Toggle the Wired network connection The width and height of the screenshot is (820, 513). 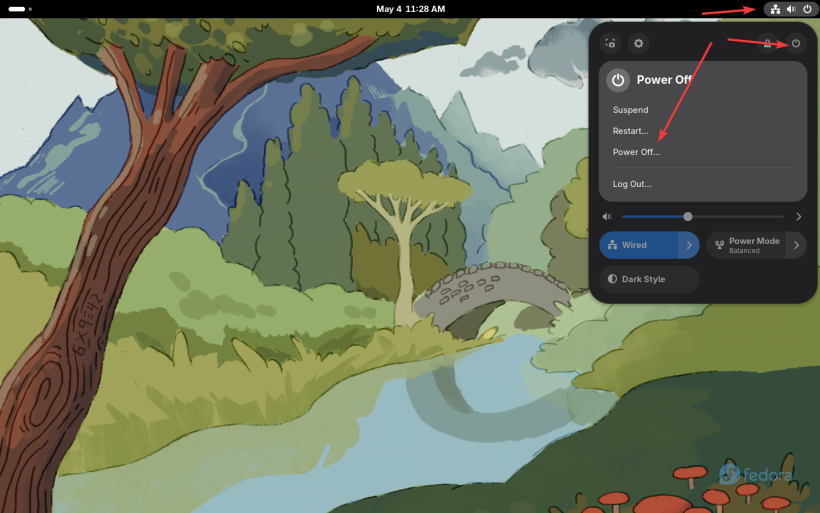pyautogui.click(x=639, y=245)
